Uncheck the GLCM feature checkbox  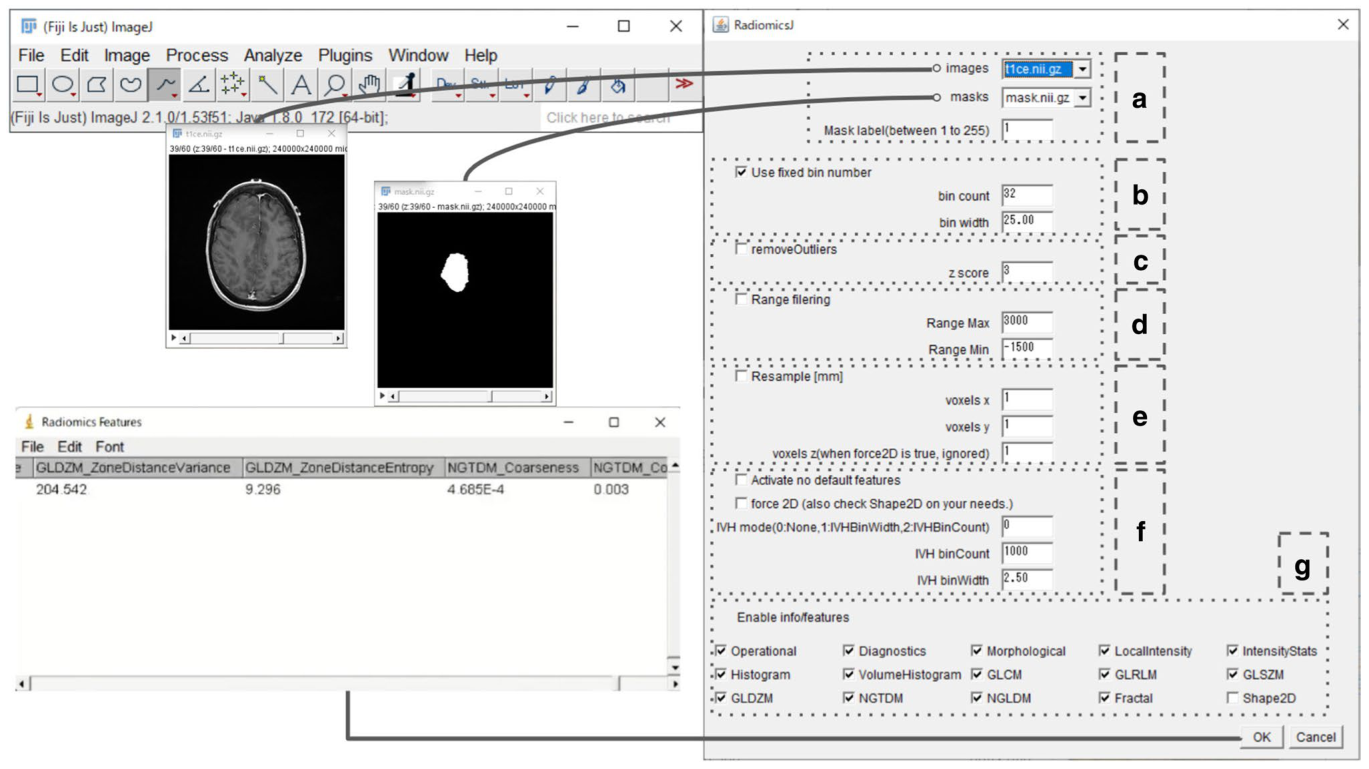click(x=977, y=675)
